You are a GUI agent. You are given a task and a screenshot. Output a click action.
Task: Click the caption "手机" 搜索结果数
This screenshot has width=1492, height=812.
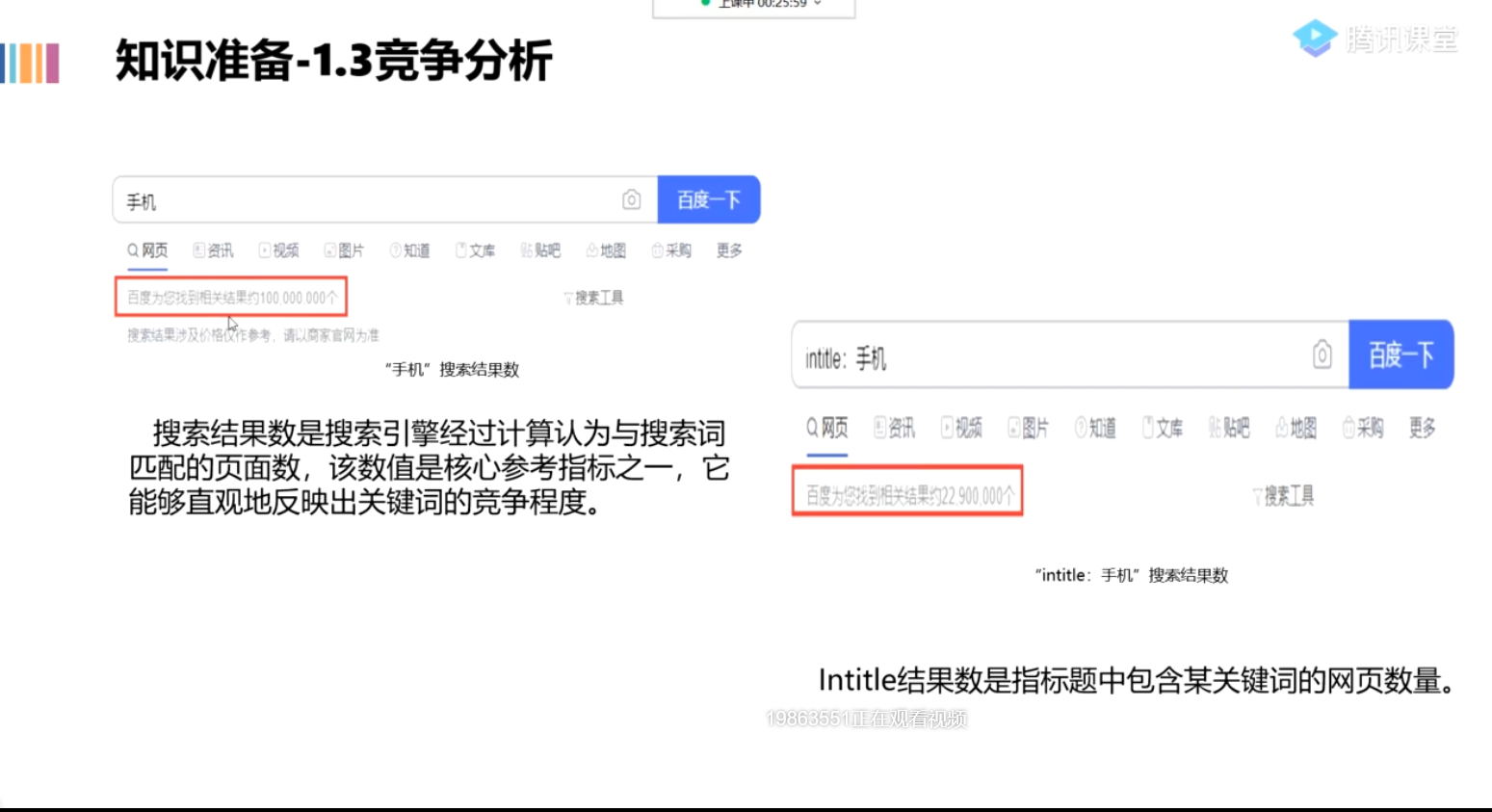click(452, 370)
